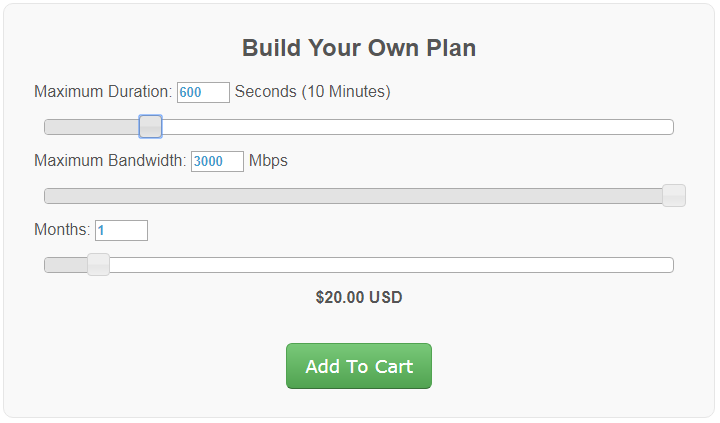Click the Months slider handle
The width and height of the screenshot is (720, 423).
click(98, 265)
